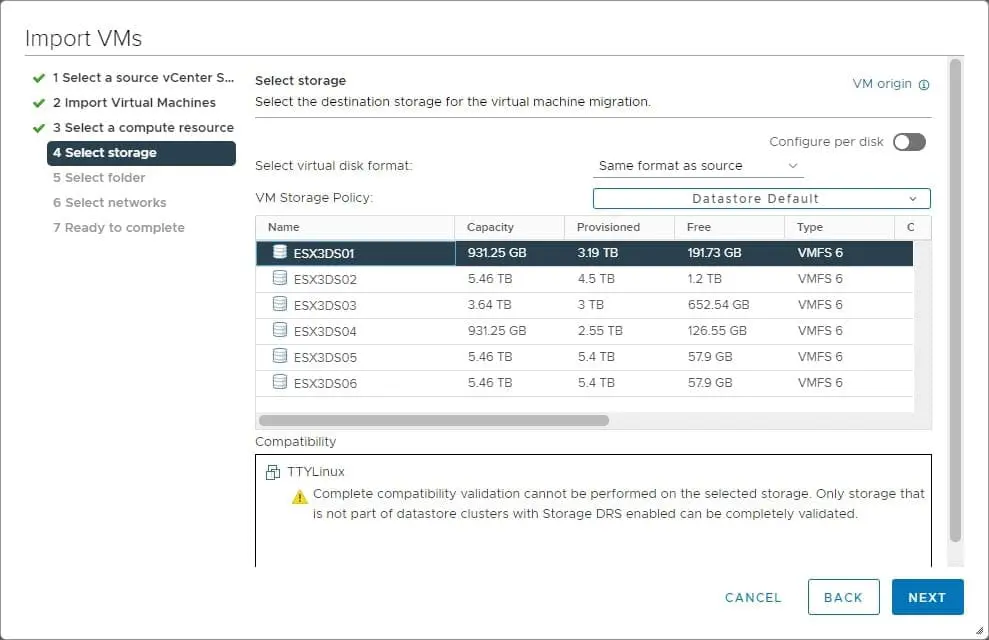Go to step 1 Select a source vCenter

tap(143, 78)
